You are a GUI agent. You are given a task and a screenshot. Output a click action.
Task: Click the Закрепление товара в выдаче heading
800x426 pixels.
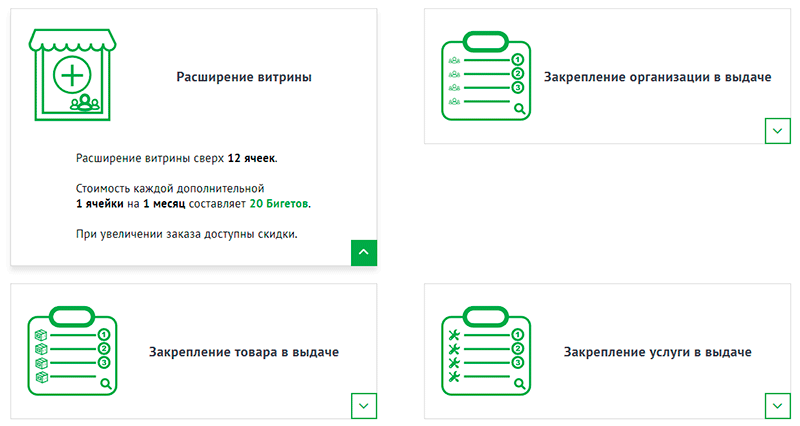(x=244, y=352)
